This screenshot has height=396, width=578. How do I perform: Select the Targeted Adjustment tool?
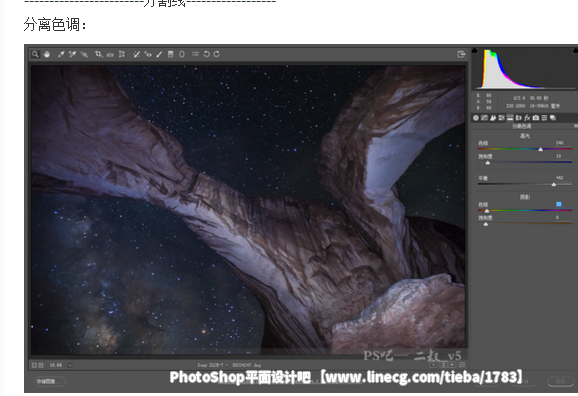tap(84, 54)
